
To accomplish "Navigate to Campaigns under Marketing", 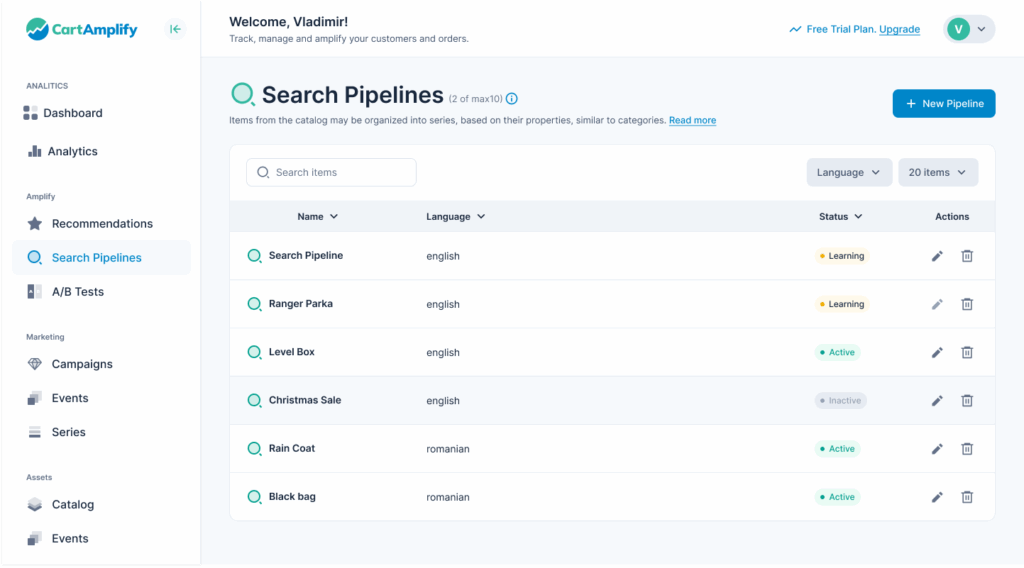I will (82, 364).
